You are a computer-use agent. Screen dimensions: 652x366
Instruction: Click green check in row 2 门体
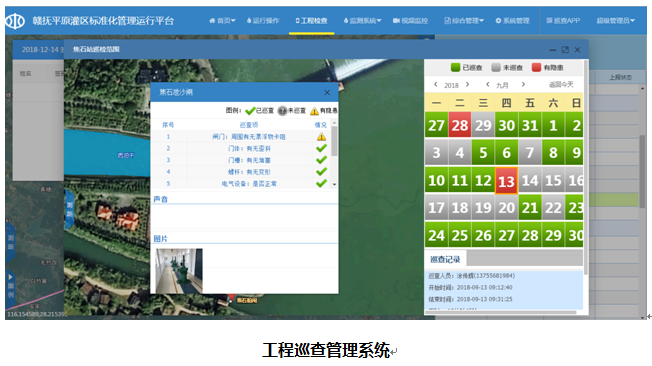321,148
